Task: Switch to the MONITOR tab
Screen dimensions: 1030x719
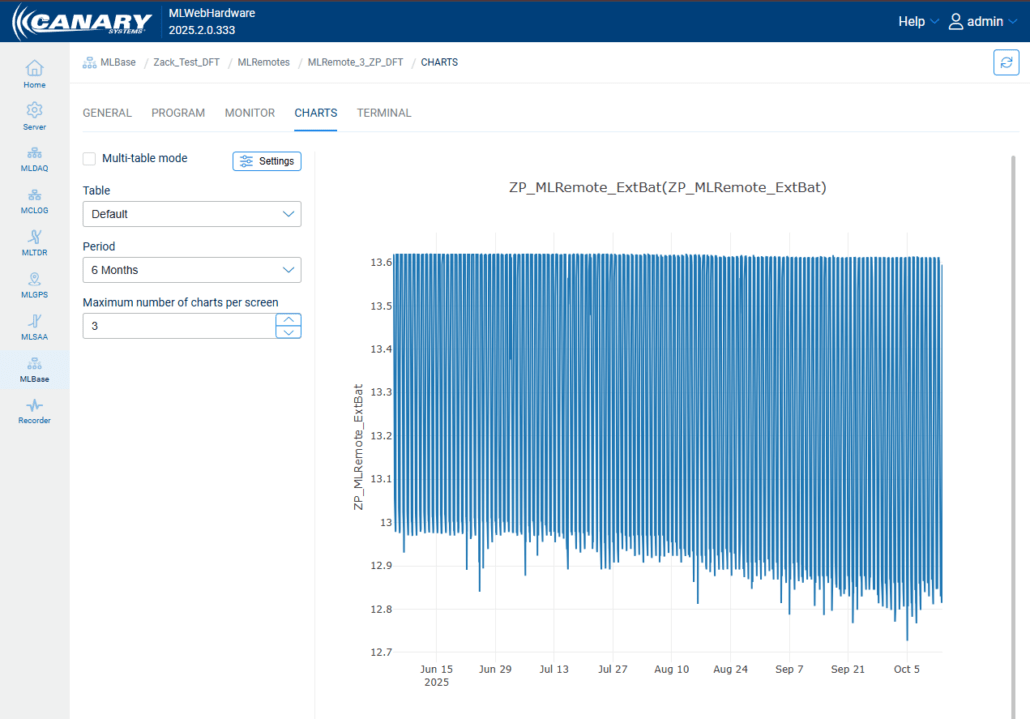Action: point(249,113)
